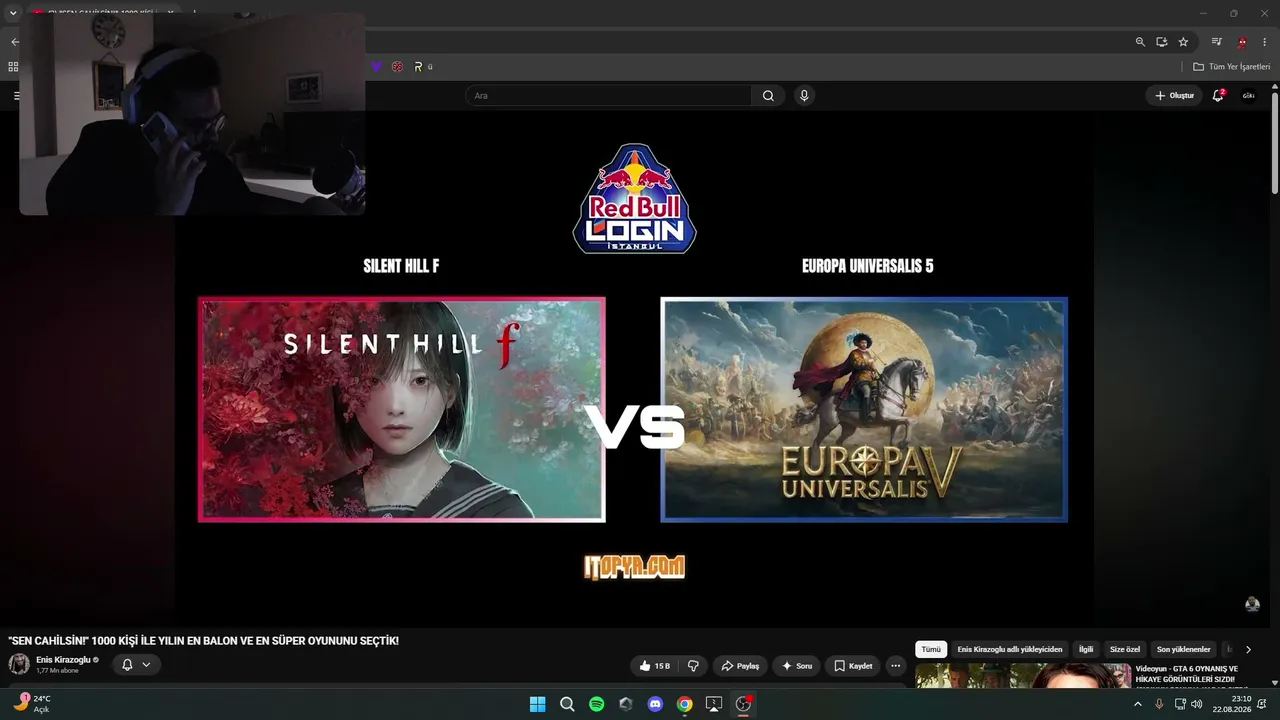Bookmark this page with the star icon

point(1184,42)
